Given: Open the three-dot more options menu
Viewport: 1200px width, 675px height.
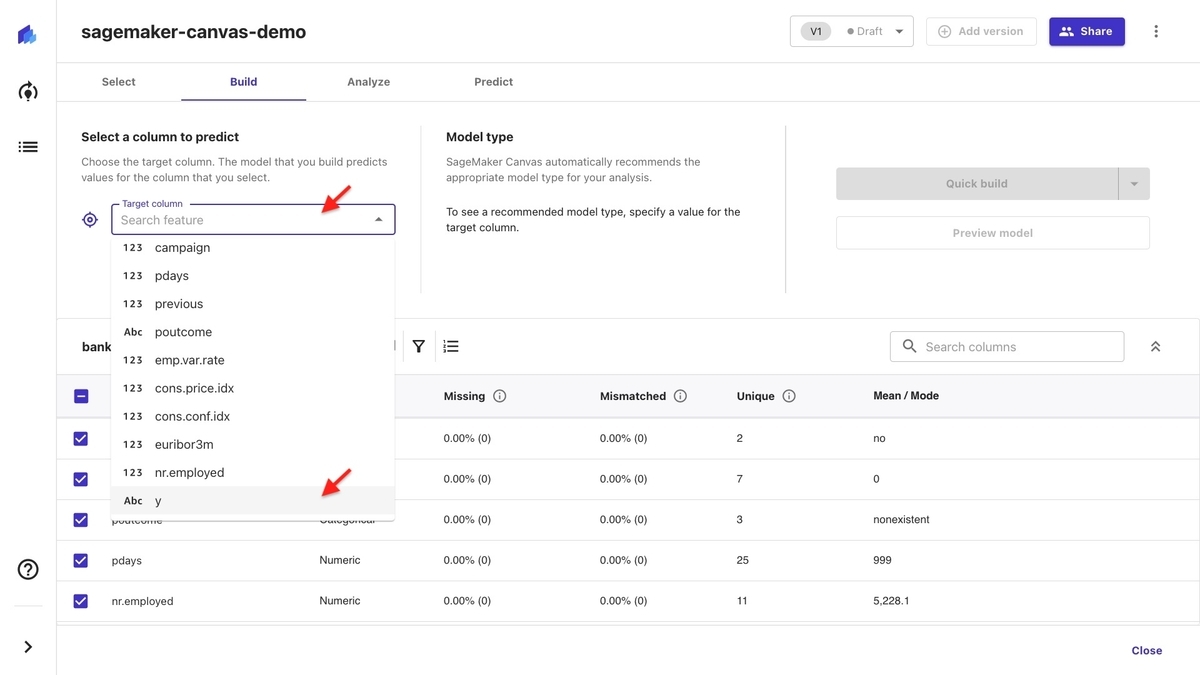Looking at the screenshot, I should pyautogui.click(x=1156, y=32).
